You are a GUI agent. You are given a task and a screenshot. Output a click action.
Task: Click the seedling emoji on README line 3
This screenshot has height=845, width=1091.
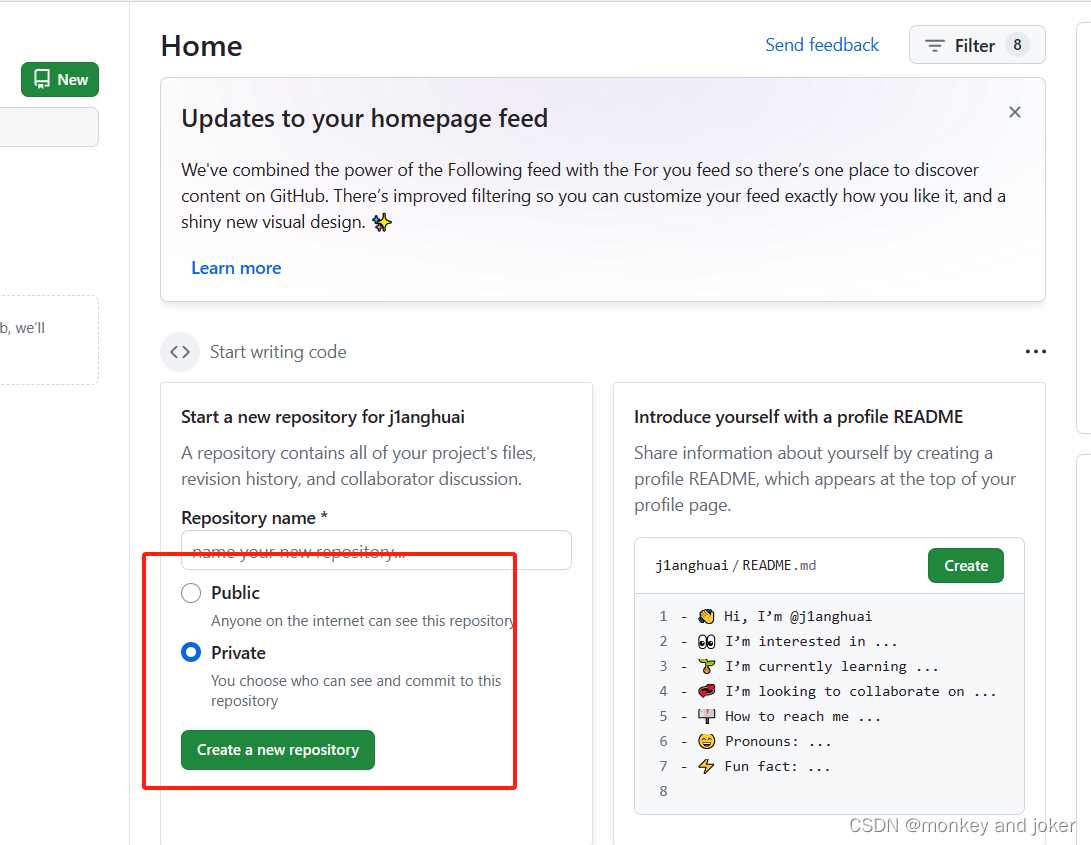coord(706,667)
